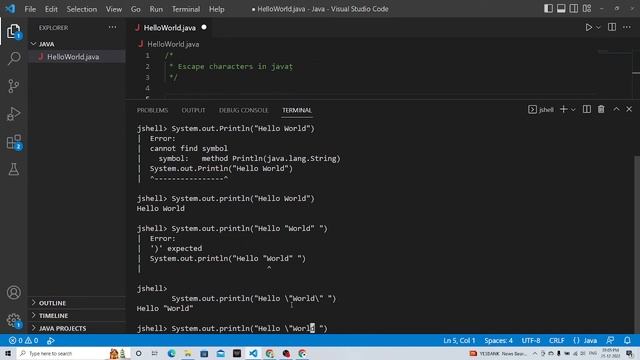The image size is (640, 360).
Task: Open the File menu
Action: point(30,9)
